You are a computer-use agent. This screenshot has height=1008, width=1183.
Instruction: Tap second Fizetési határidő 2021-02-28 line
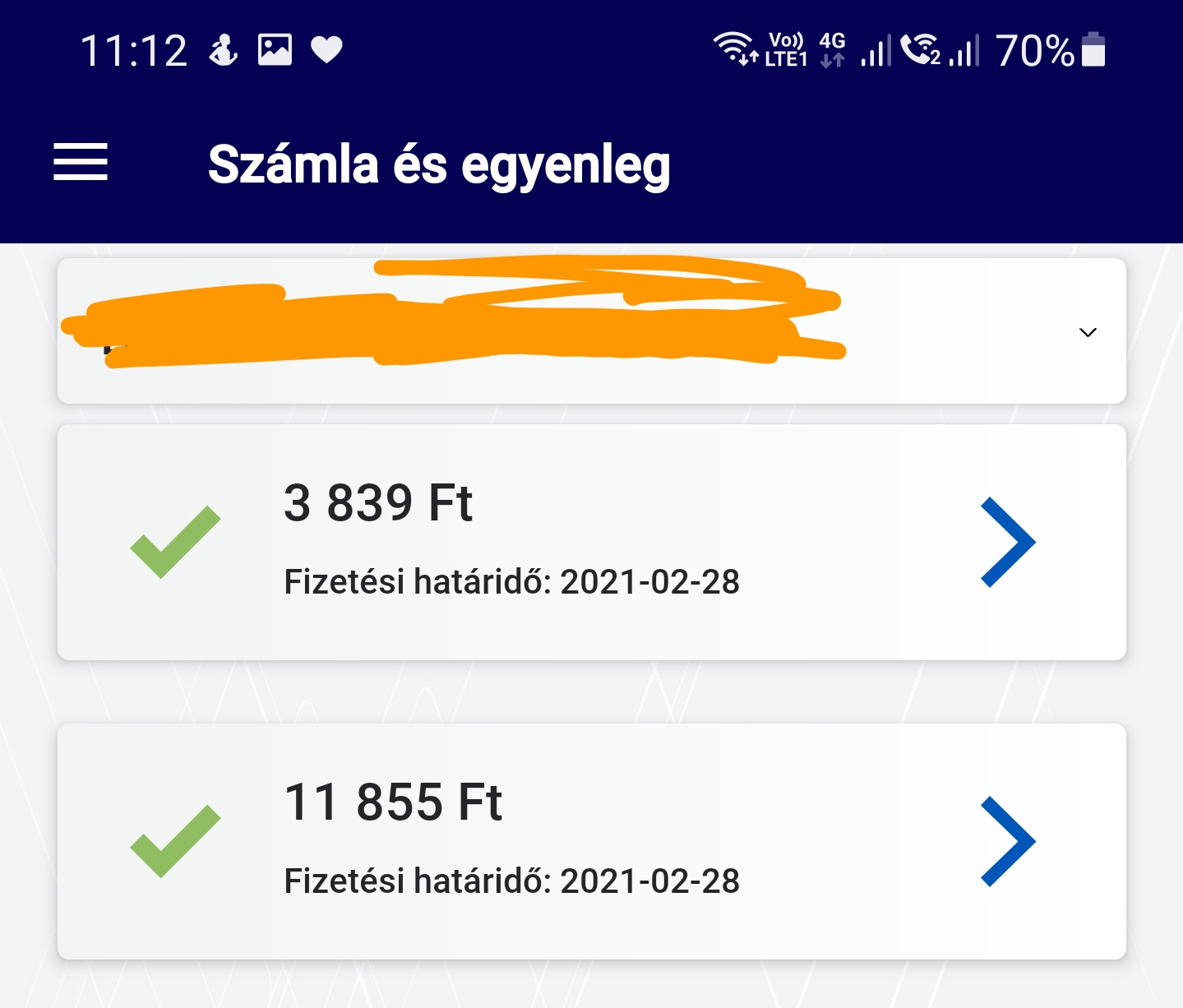[511, 881]
